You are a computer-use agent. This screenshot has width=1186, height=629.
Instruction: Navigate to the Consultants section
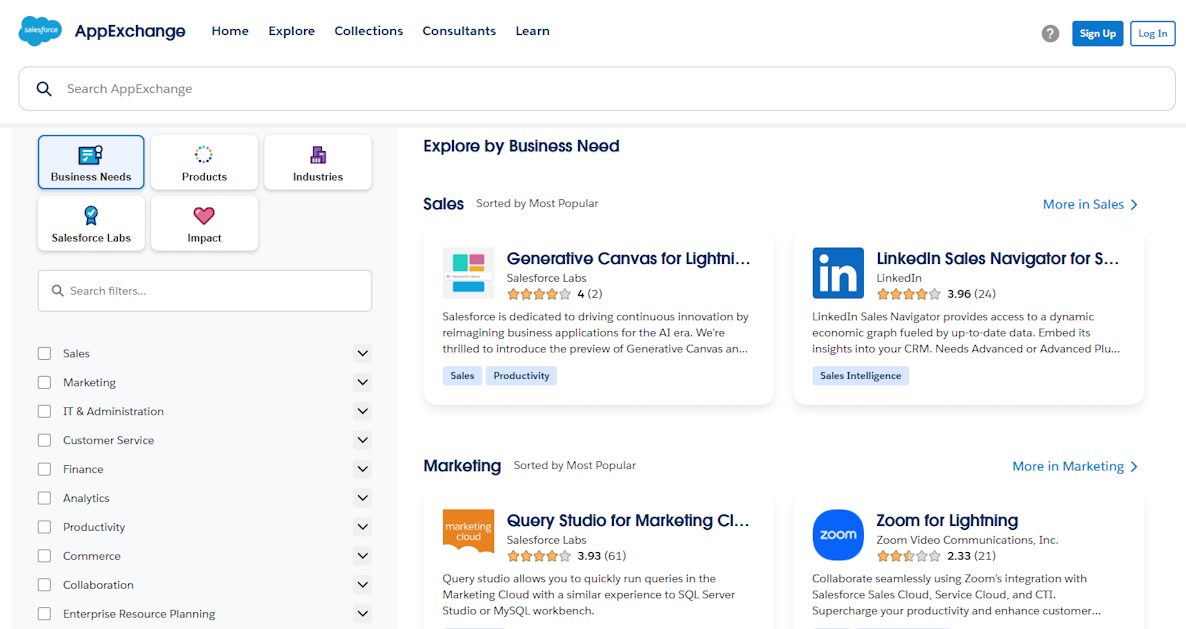pyautogui.click(x=459, y=31)
